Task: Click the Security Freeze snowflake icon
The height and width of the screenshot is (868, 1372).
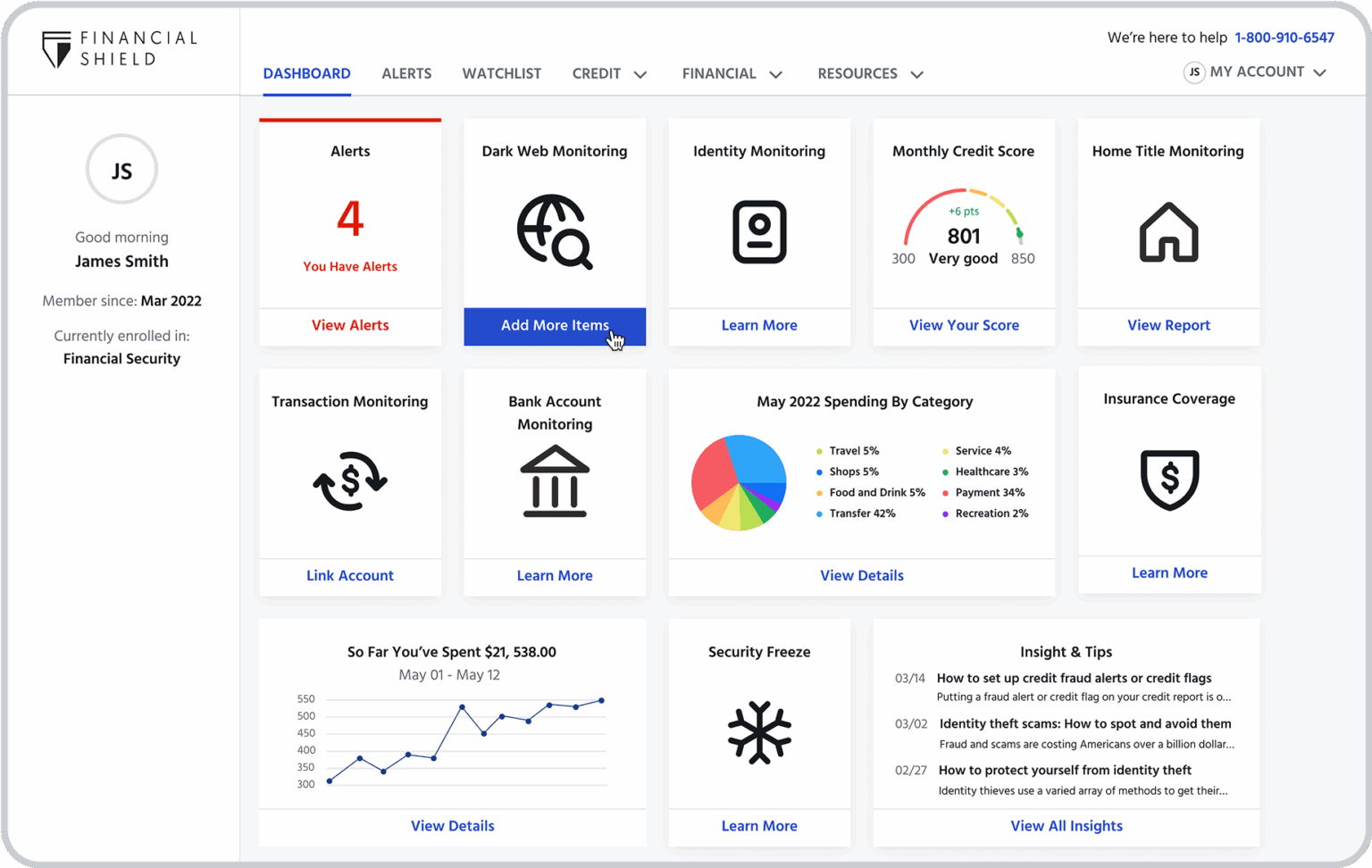Action: point(758,732)
